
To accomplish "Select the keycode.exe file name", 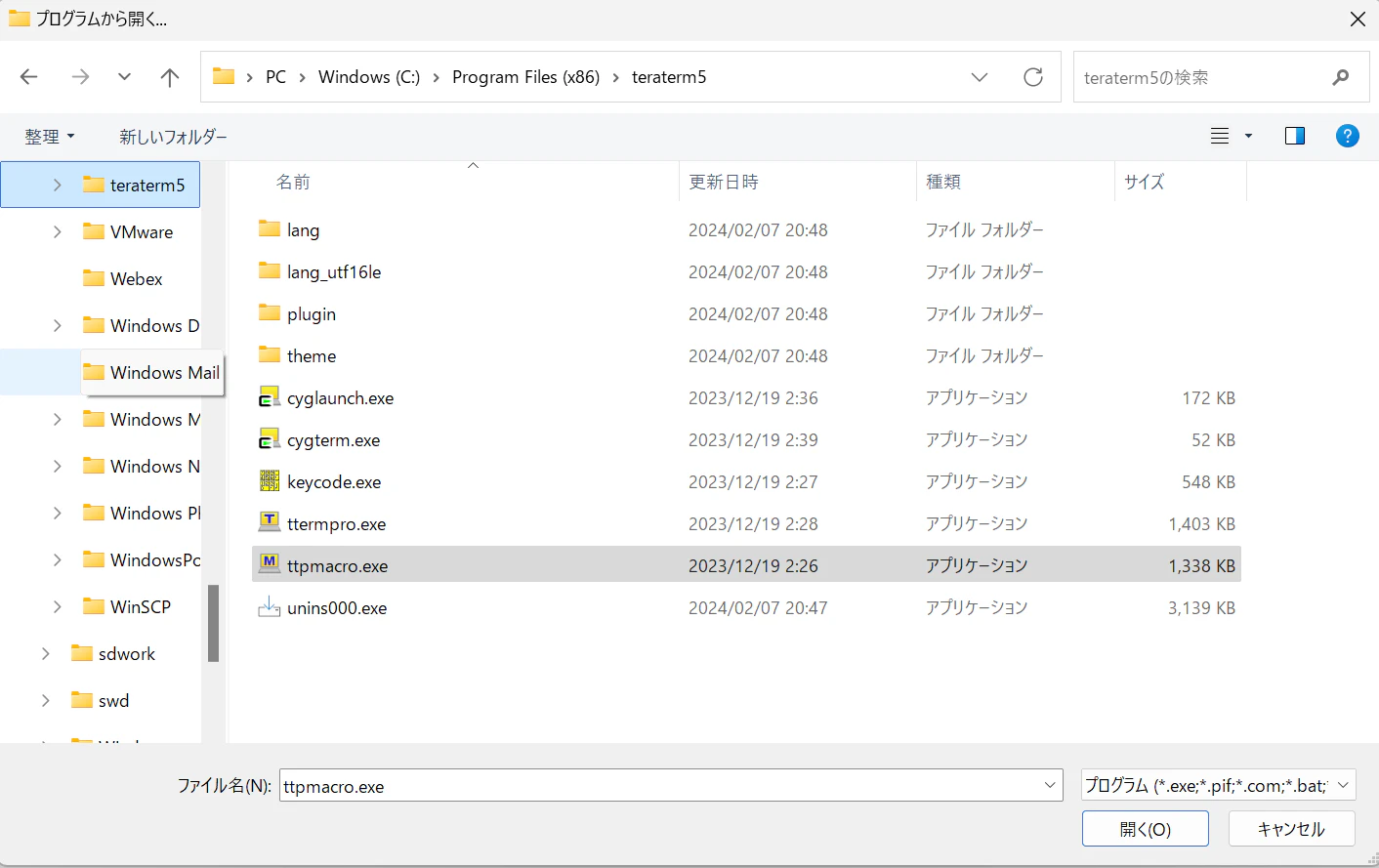I will (334, 481).
